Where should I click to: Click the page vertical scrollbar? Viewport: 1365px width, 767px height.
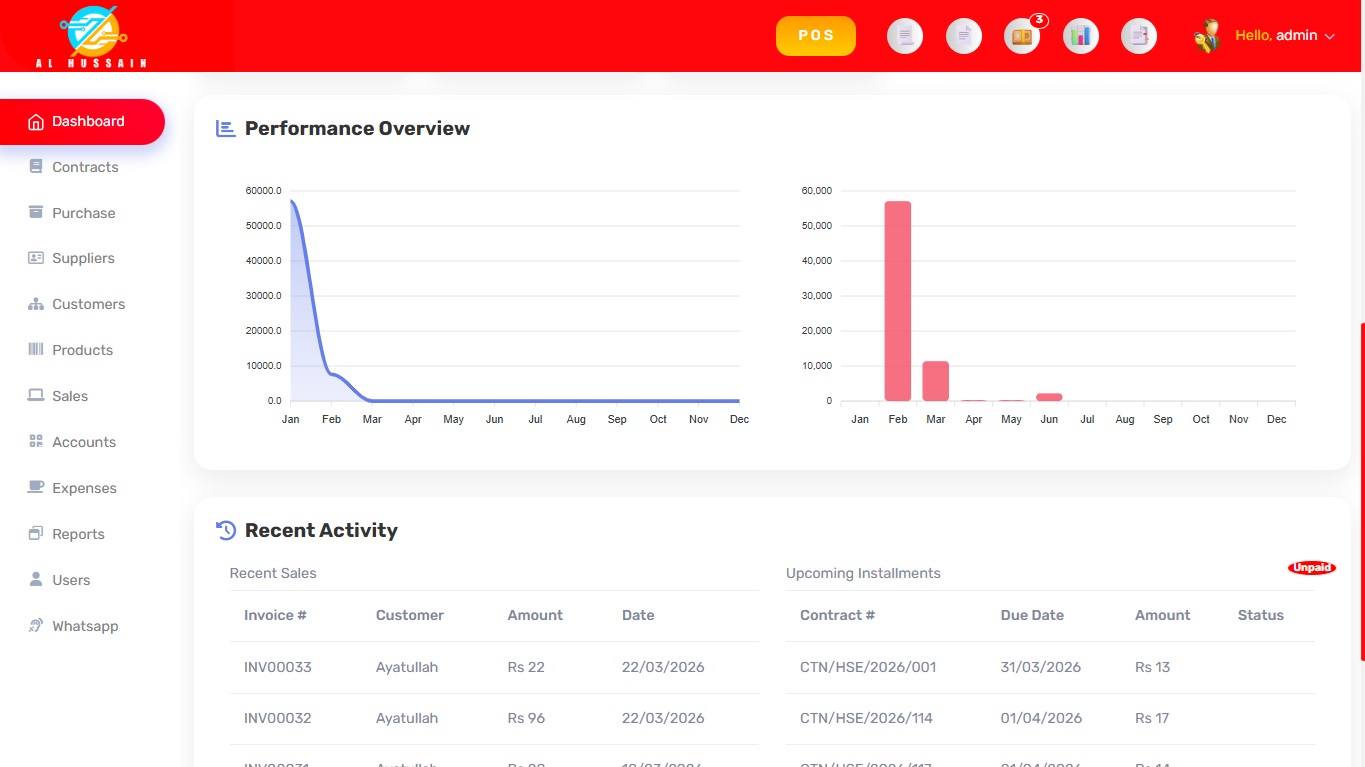[1361, 490]
